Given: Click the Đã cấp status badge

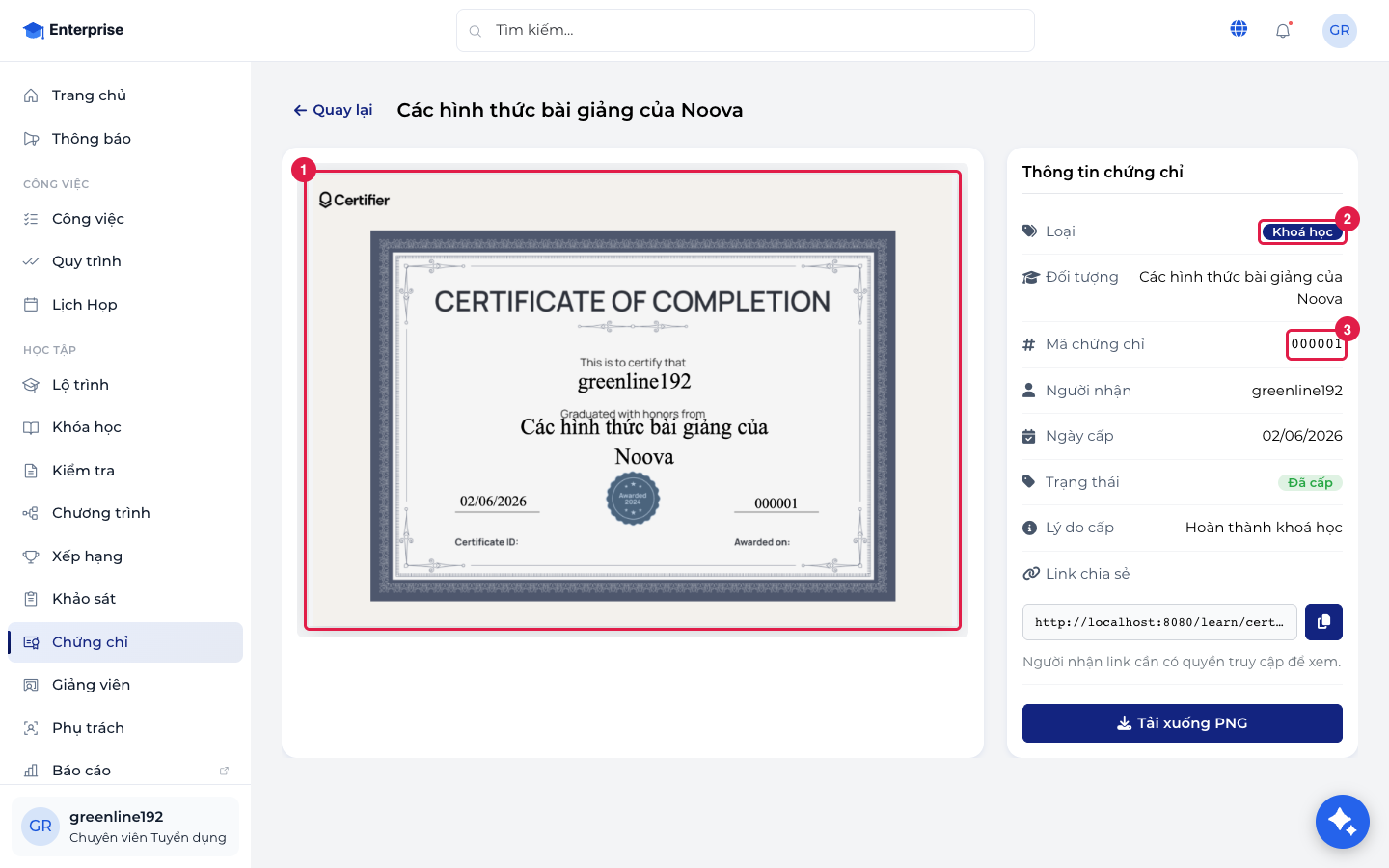Looking at the screenshot, I should [x=1310, y=482].
